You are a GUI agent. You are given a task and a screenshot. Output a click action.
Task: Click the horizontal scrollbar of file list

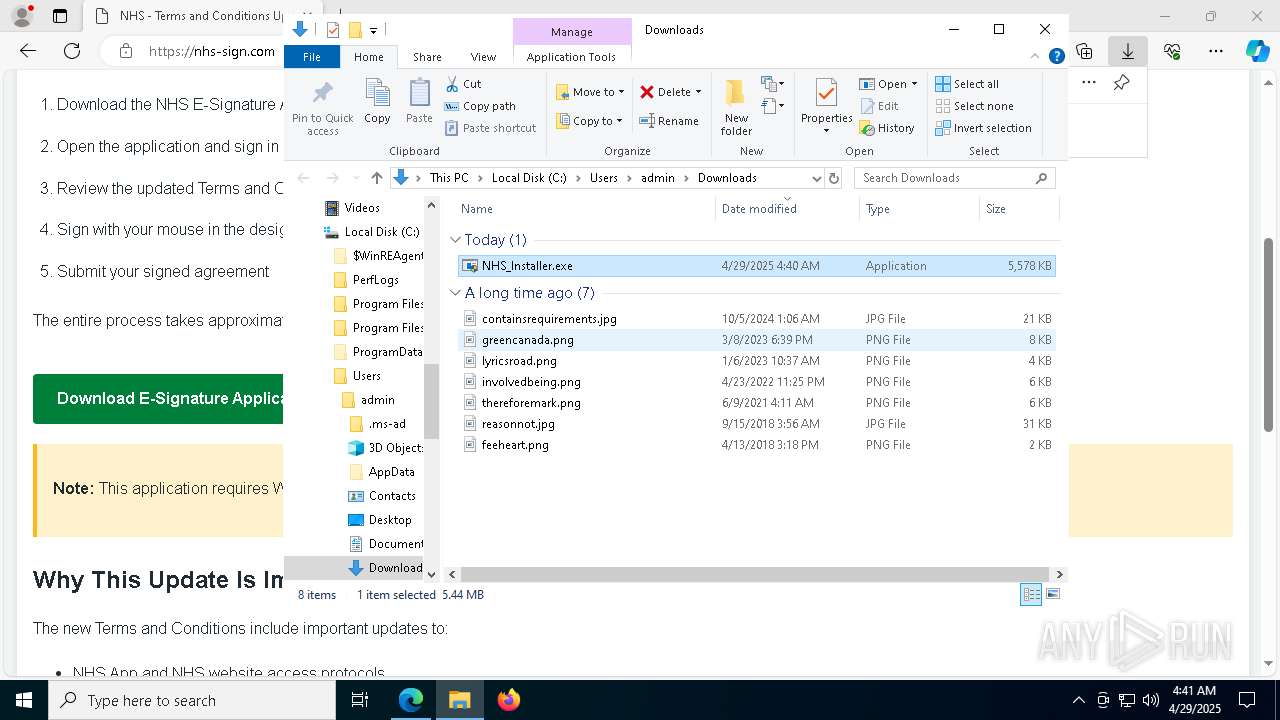[753, 574]
